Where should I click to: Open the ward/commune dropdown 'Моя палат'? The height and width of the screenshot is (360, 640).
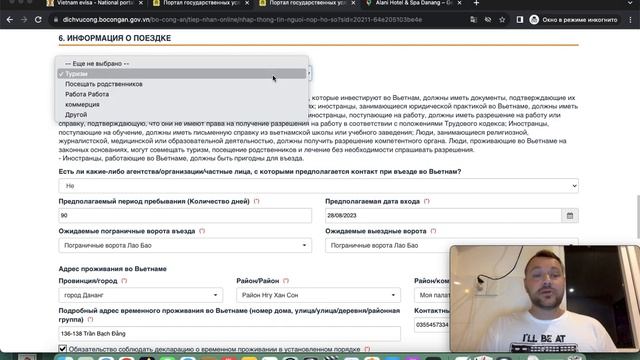(433, 295)
